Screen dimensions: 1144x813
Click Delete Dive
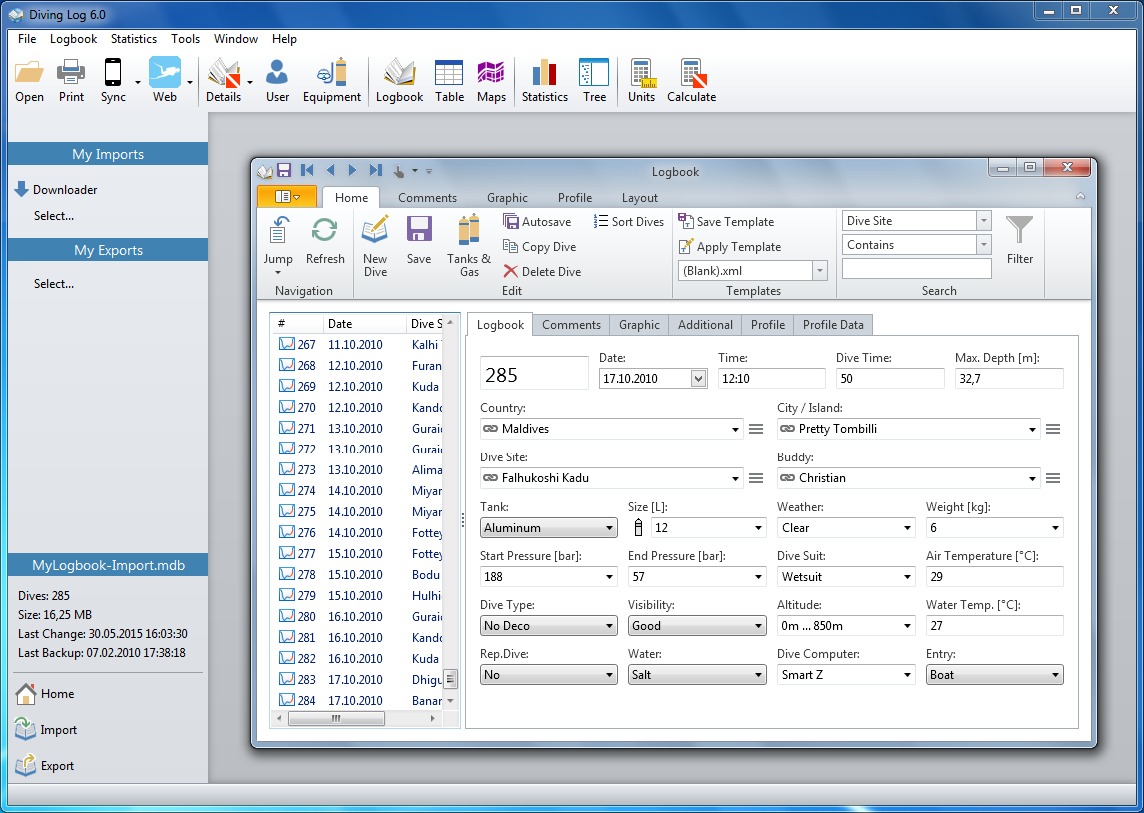coord(542,271)
